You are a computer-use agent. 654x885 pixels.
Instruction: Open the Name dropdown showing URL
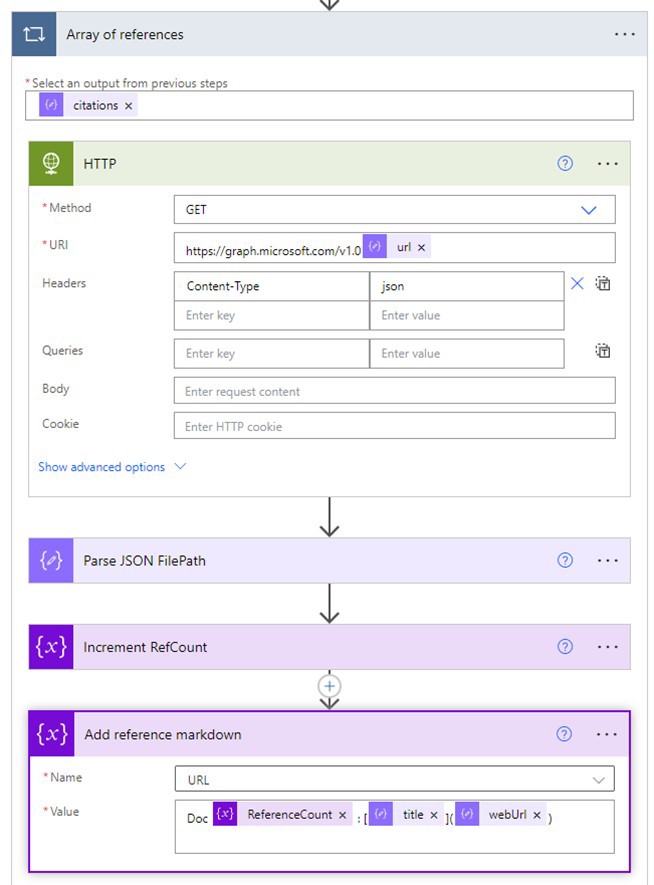(598, 779)
